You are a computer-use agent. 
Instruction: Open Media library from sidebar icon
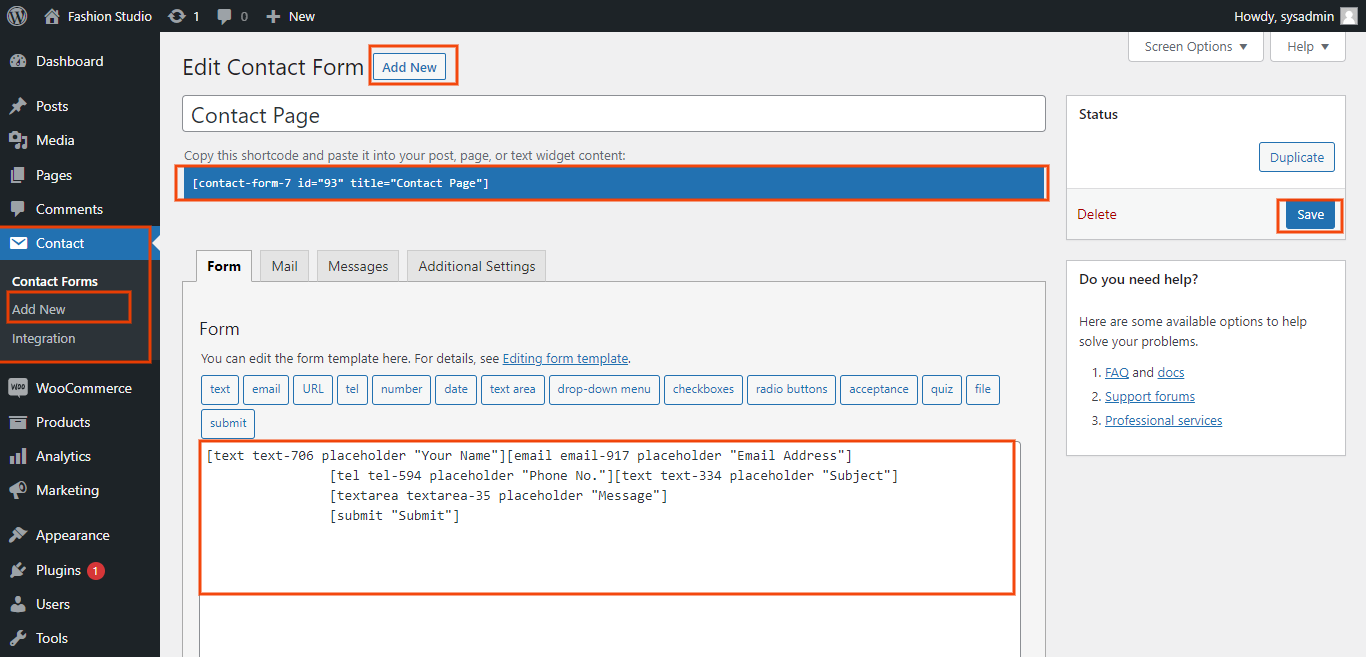point(18,140)
